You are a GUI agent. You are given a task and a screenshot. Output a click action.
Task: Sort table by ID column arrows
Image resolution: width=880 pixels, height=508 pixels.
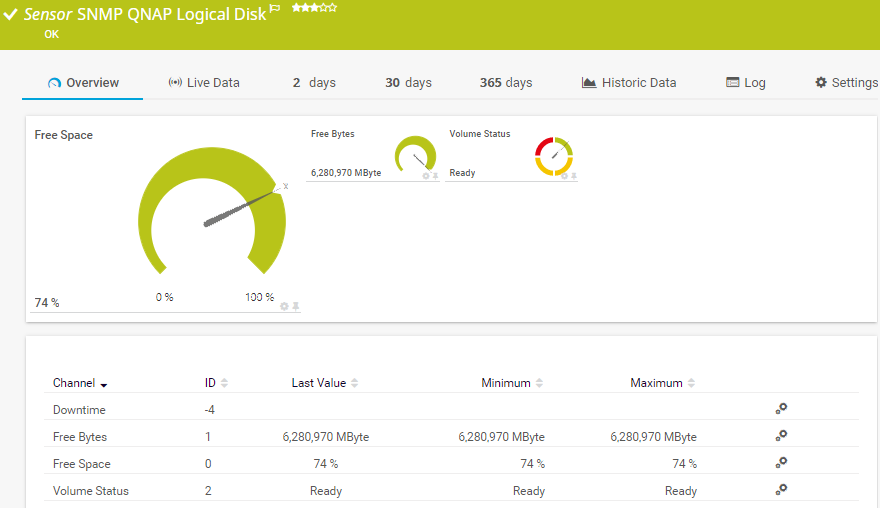pyautogui.click(x=224, y=383)
